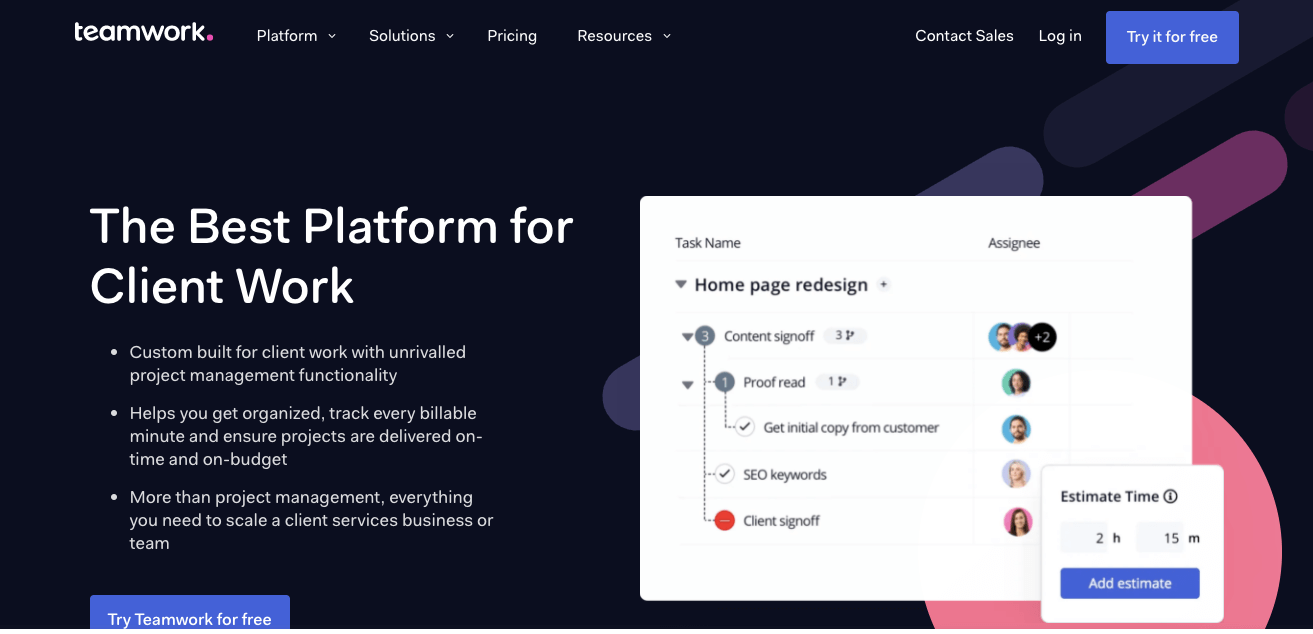Click the teamwork logo
The width and height of the screenshot is (1313, 634).
pos(143,33)
